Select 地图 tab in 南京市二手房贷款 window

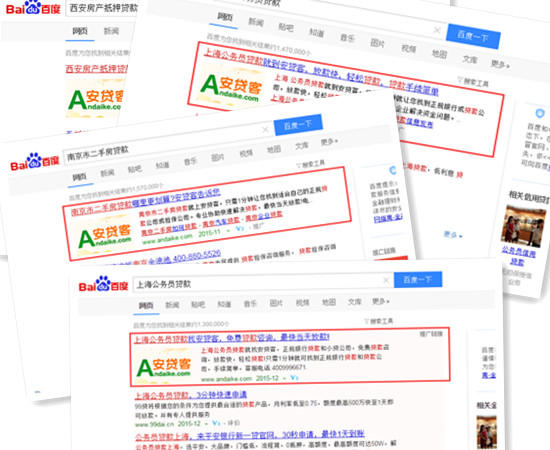274,149
